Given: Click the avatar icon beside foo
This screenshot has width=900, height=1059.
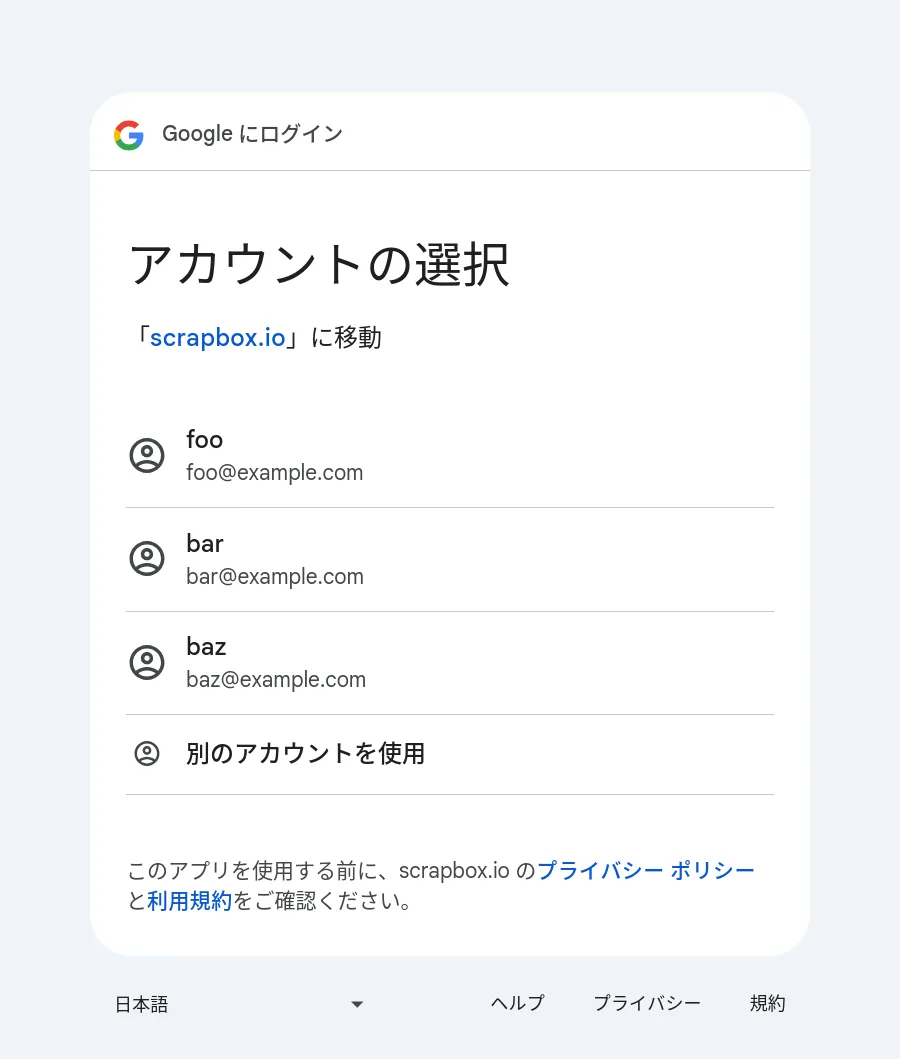Looking at the screenshot, I should click(x=147, y=455).
